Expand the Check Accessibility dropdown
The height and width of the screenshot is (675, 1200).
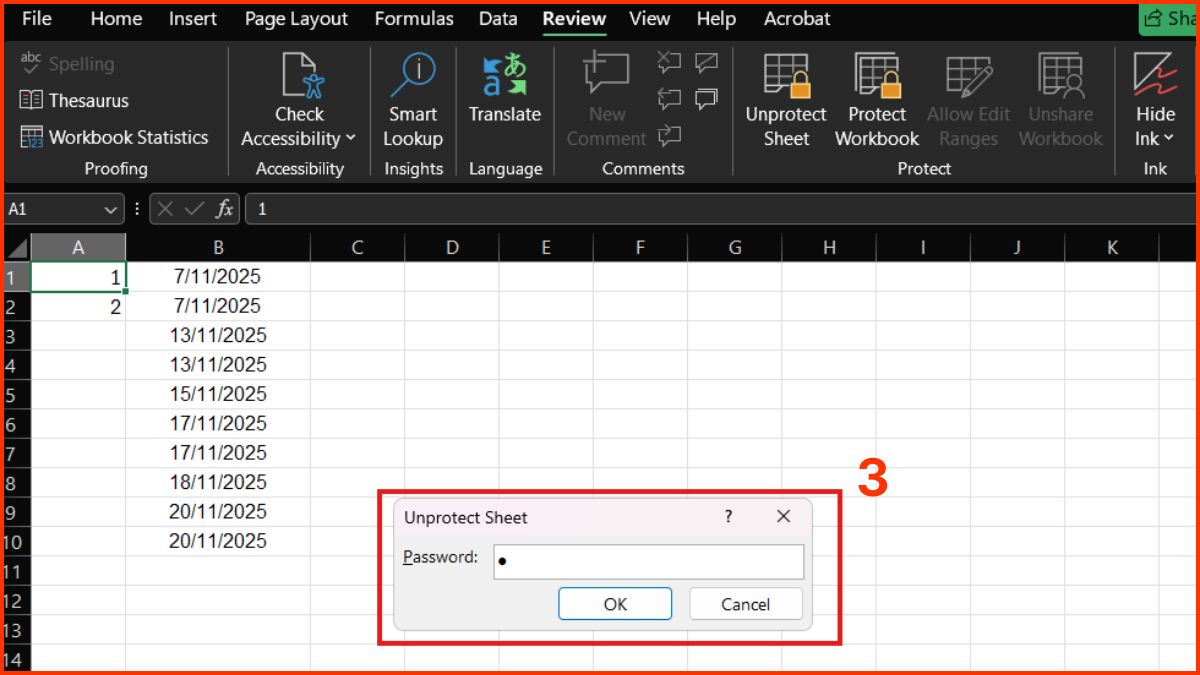(349, 139)
